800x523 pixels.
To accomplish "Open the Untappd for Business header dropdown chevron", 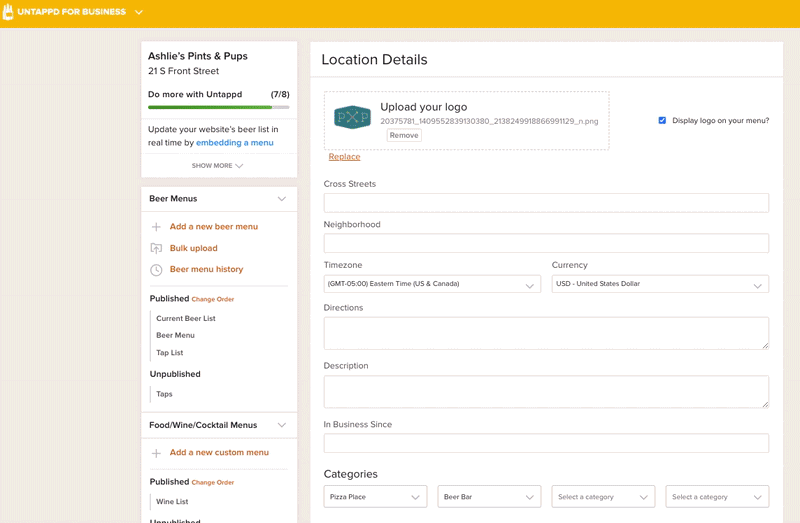I will pyautogui.click(x=139, y=12).
